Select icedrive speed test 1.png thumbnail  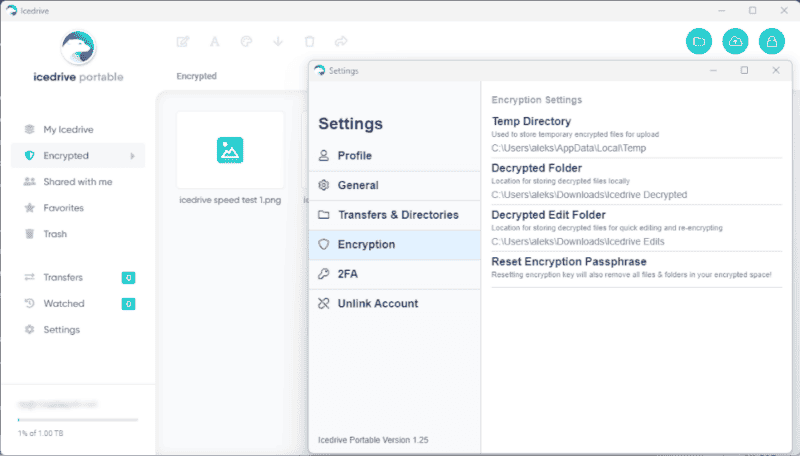230,150
